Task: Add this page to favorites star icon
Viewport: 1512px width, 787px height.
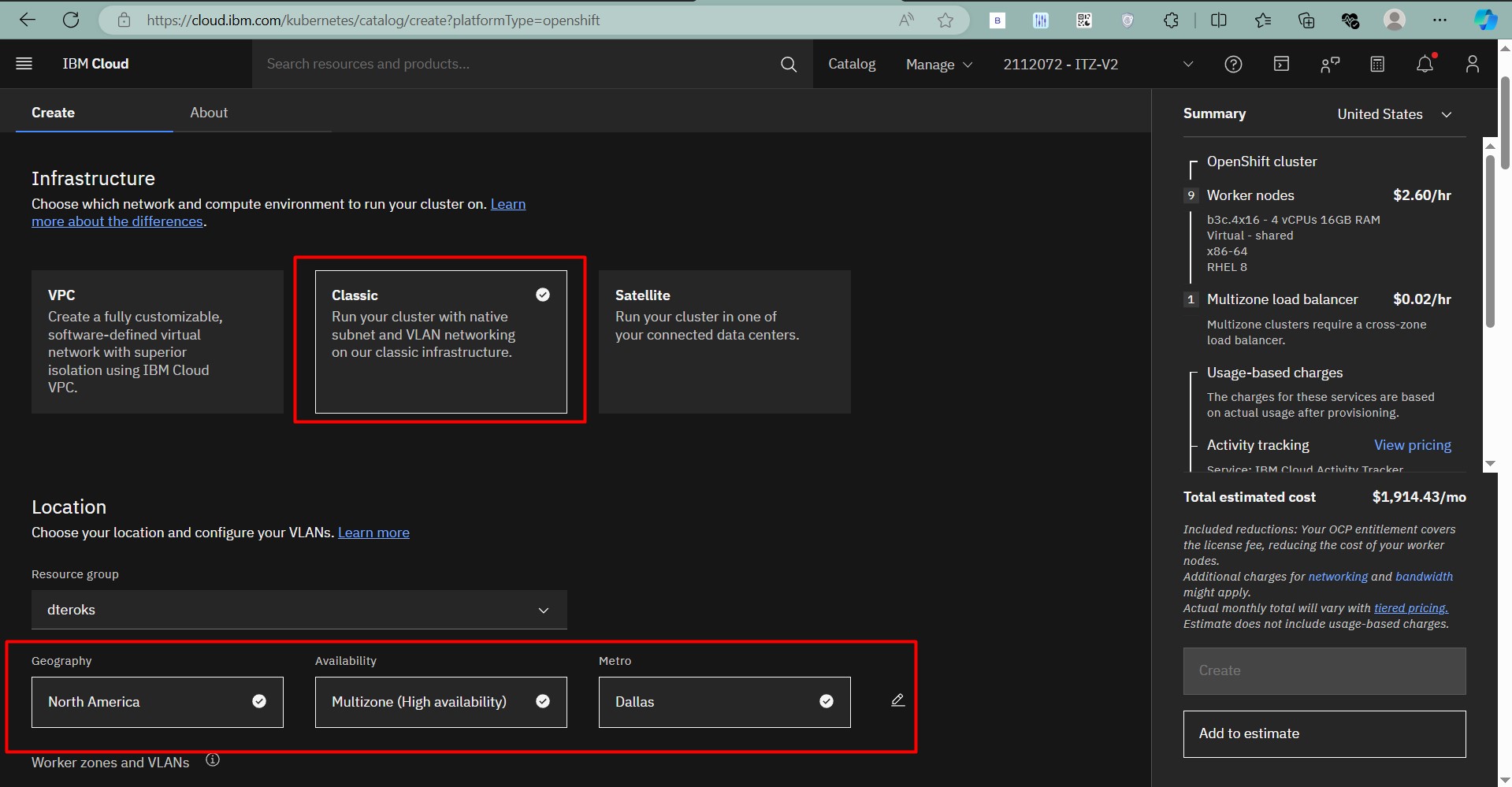Action: 945,20
